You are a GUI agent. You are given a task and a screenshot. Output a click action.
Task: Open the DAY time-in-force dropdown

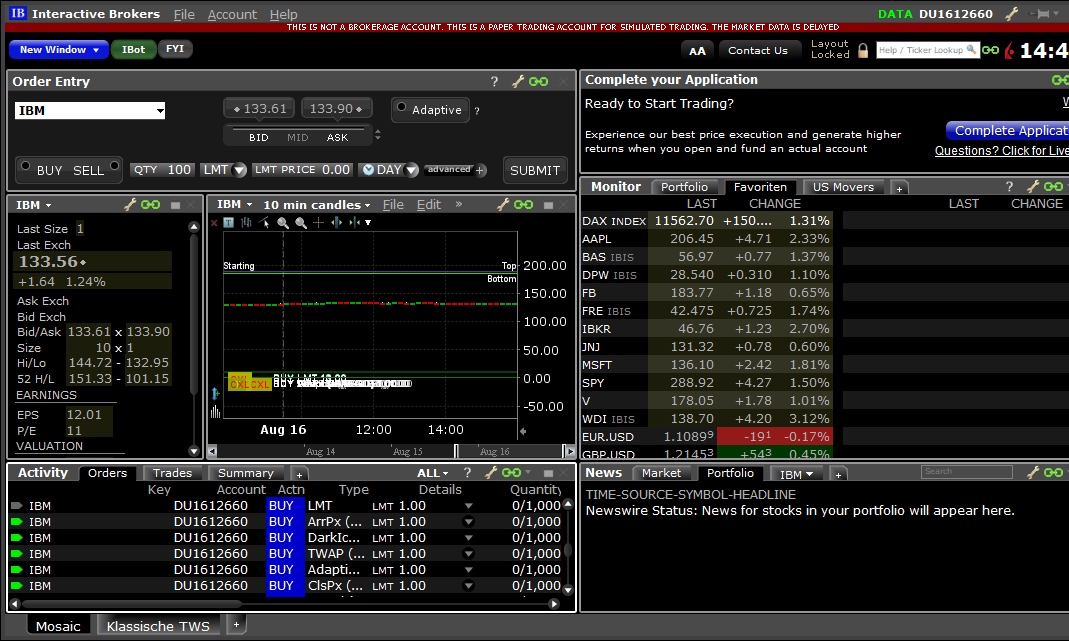pos(411,170)
